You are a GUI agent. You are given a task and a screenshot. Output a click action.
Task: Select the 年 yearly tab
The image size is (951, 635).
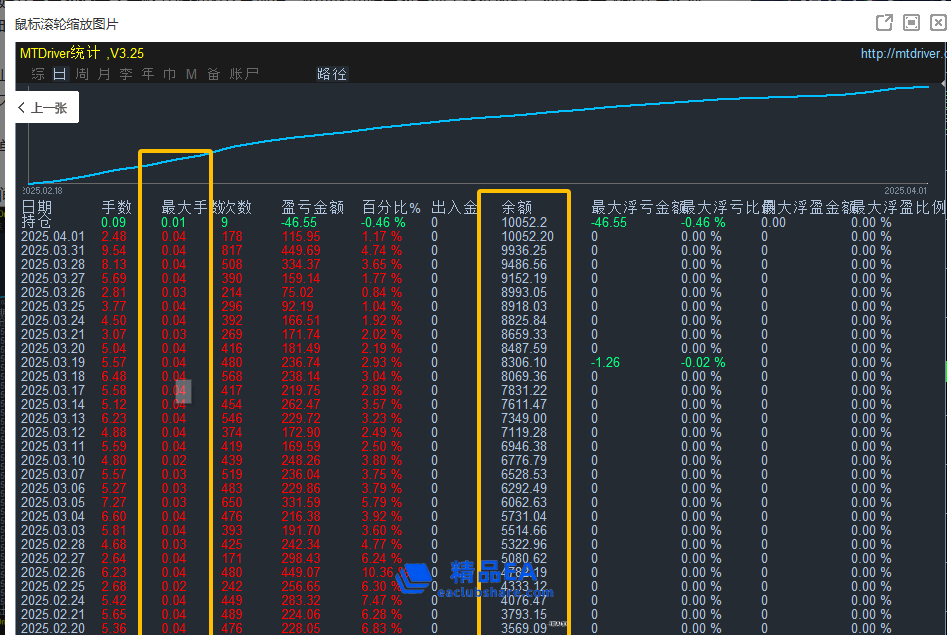point(148,74)
